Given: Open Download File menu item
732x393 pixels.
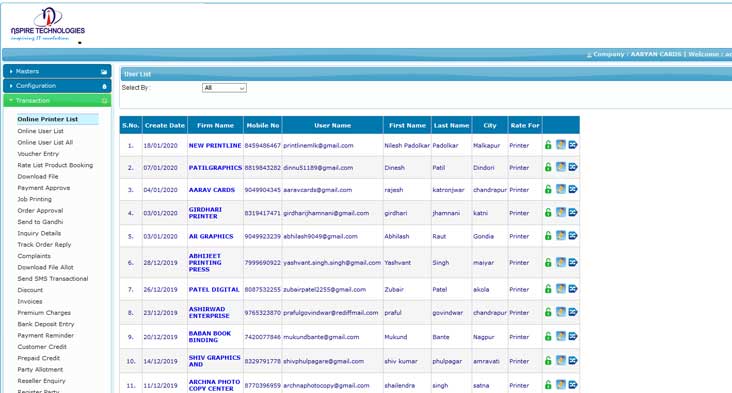Looking at the screenshot, I should [38, 176].
